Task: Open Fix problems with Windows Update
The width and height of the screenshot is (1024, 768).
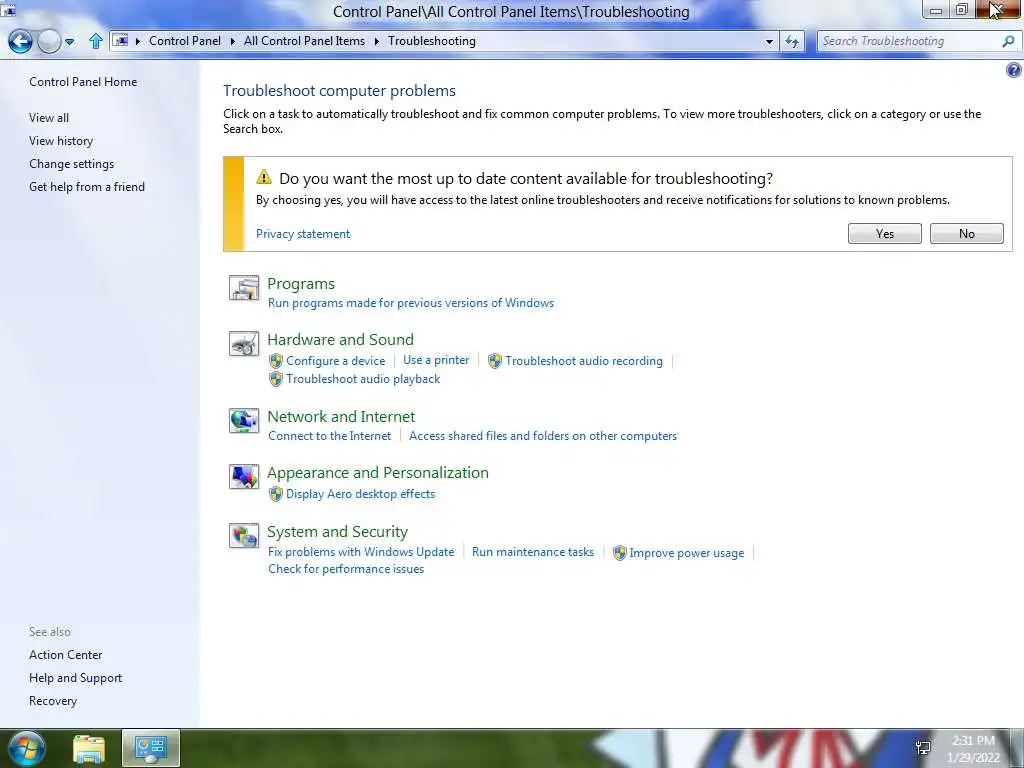Action: pos(361,552)
